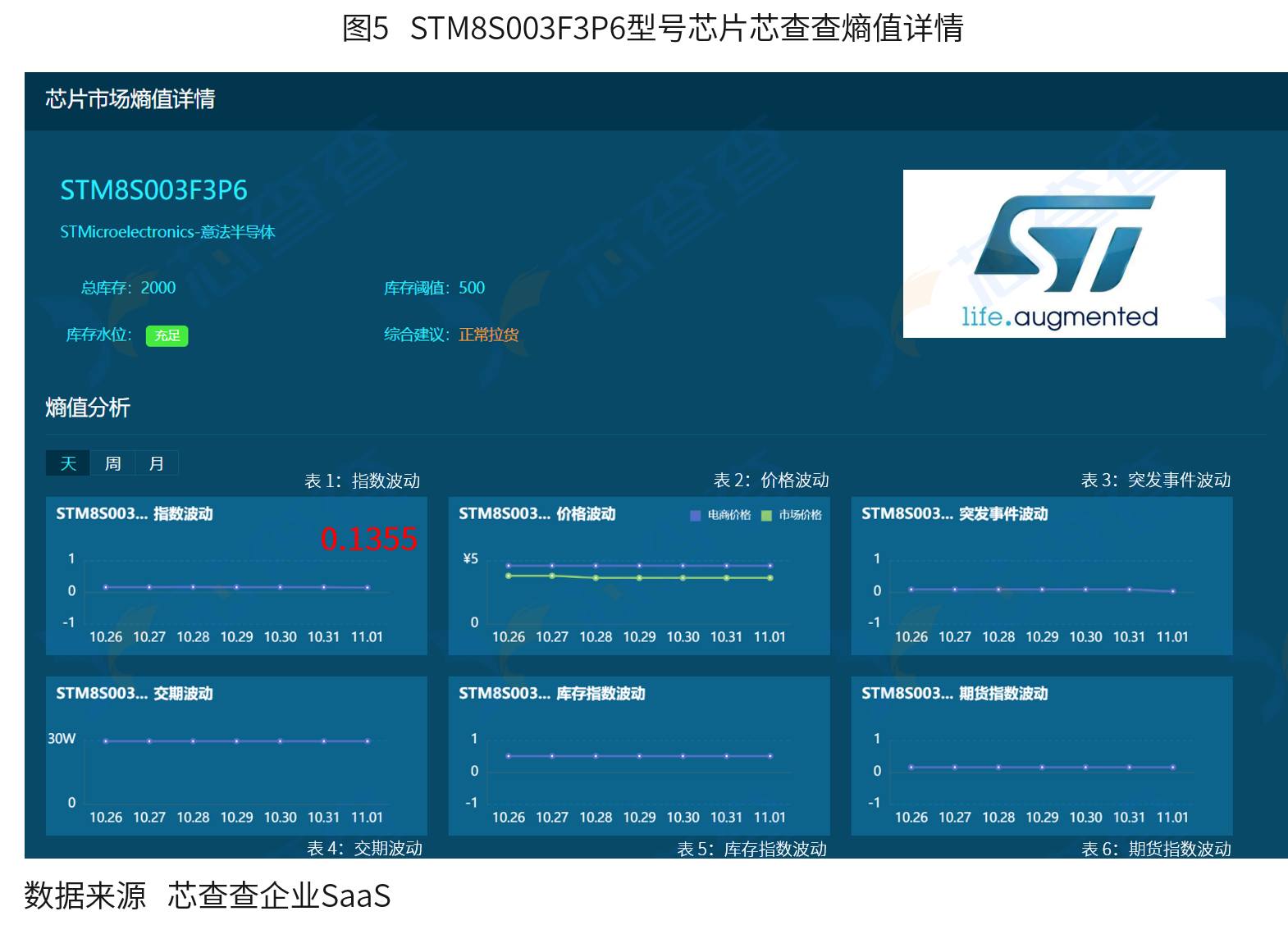
Task: Click the 突发事件波动 chart title
Action: (955, 514)
